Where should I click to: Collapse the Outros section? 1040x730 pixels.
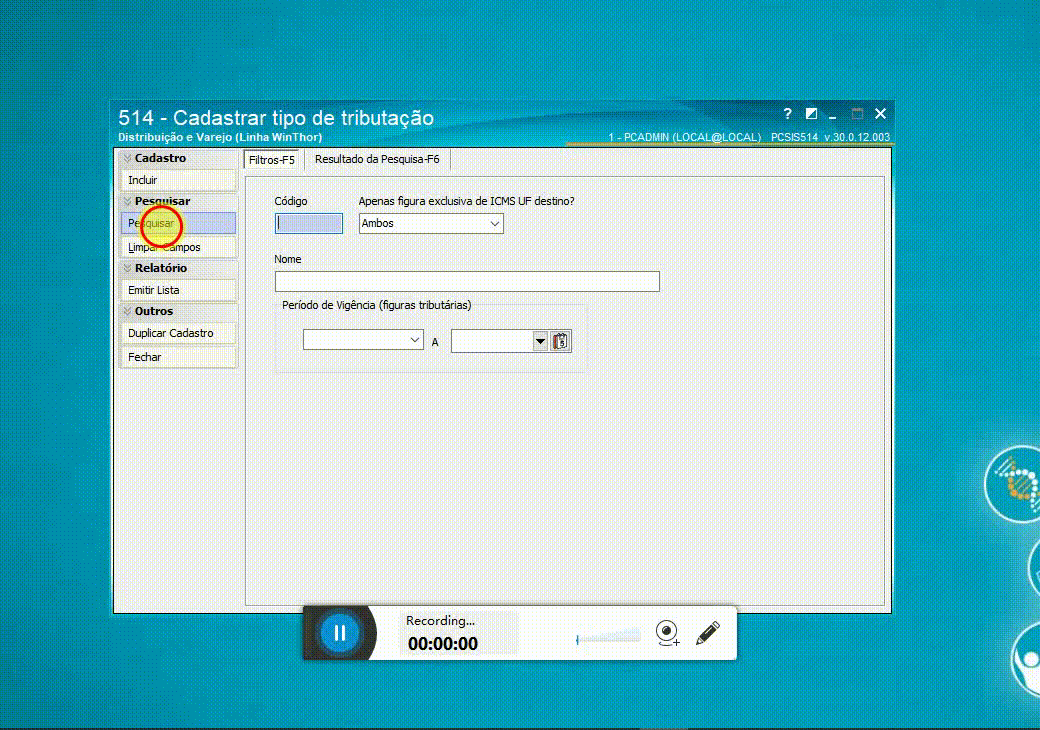pyautogui.click(x=127, y=311)
